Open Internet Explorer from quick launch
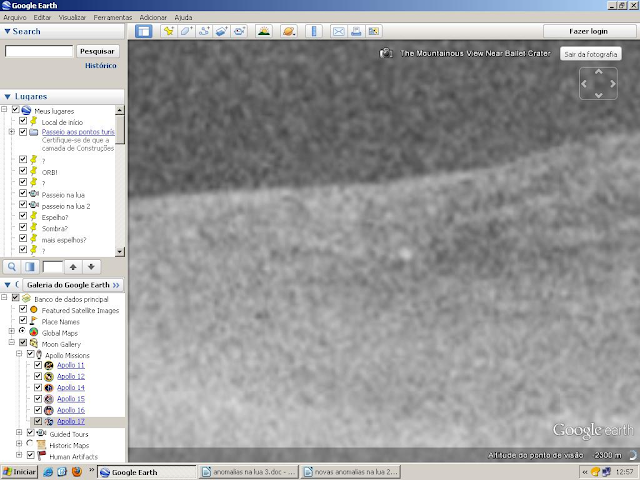 pyautogui.click(x=48, y=472)
